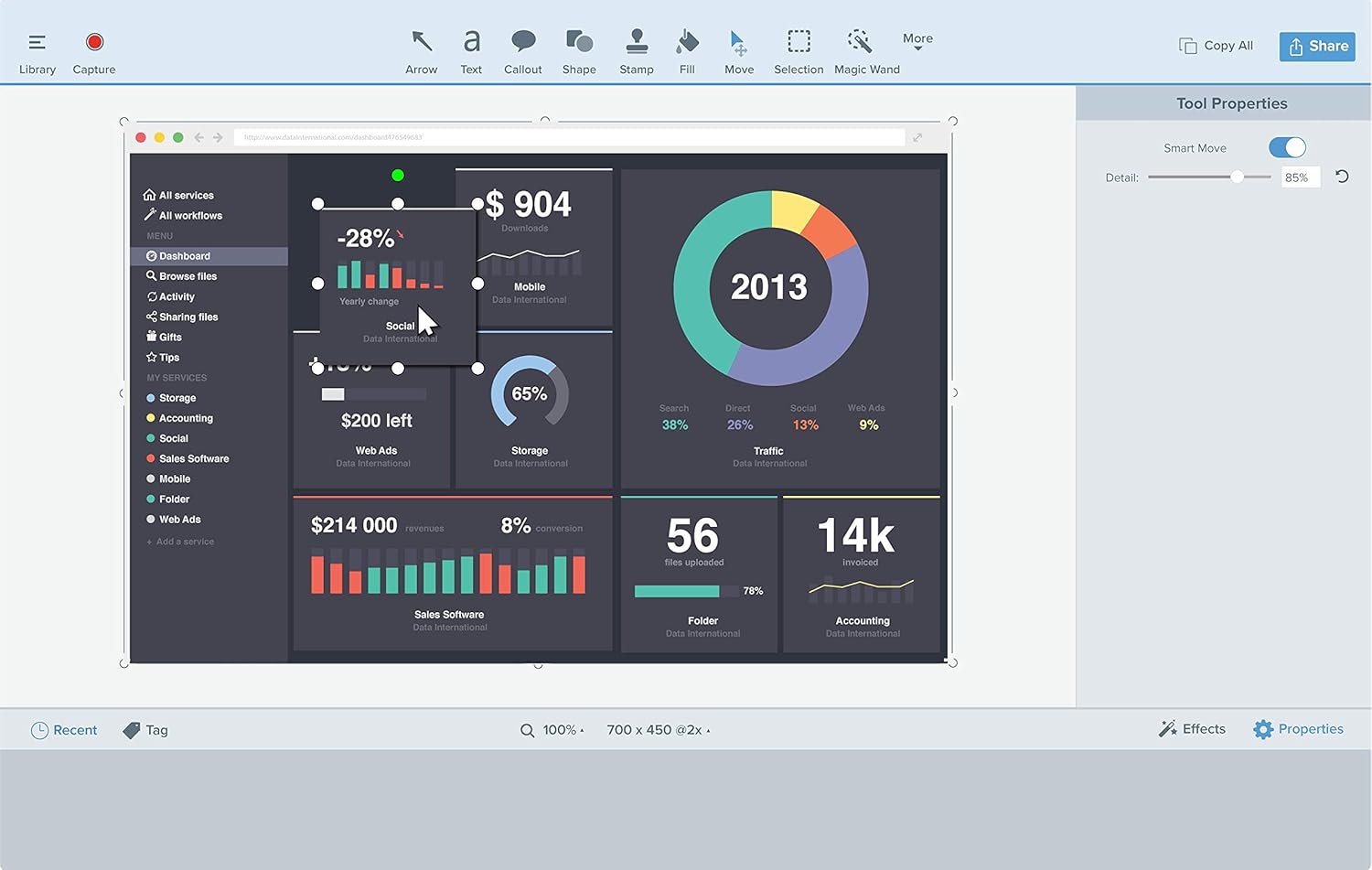
Task: Click the Magic Wand tool
Action: click(866, 51)
